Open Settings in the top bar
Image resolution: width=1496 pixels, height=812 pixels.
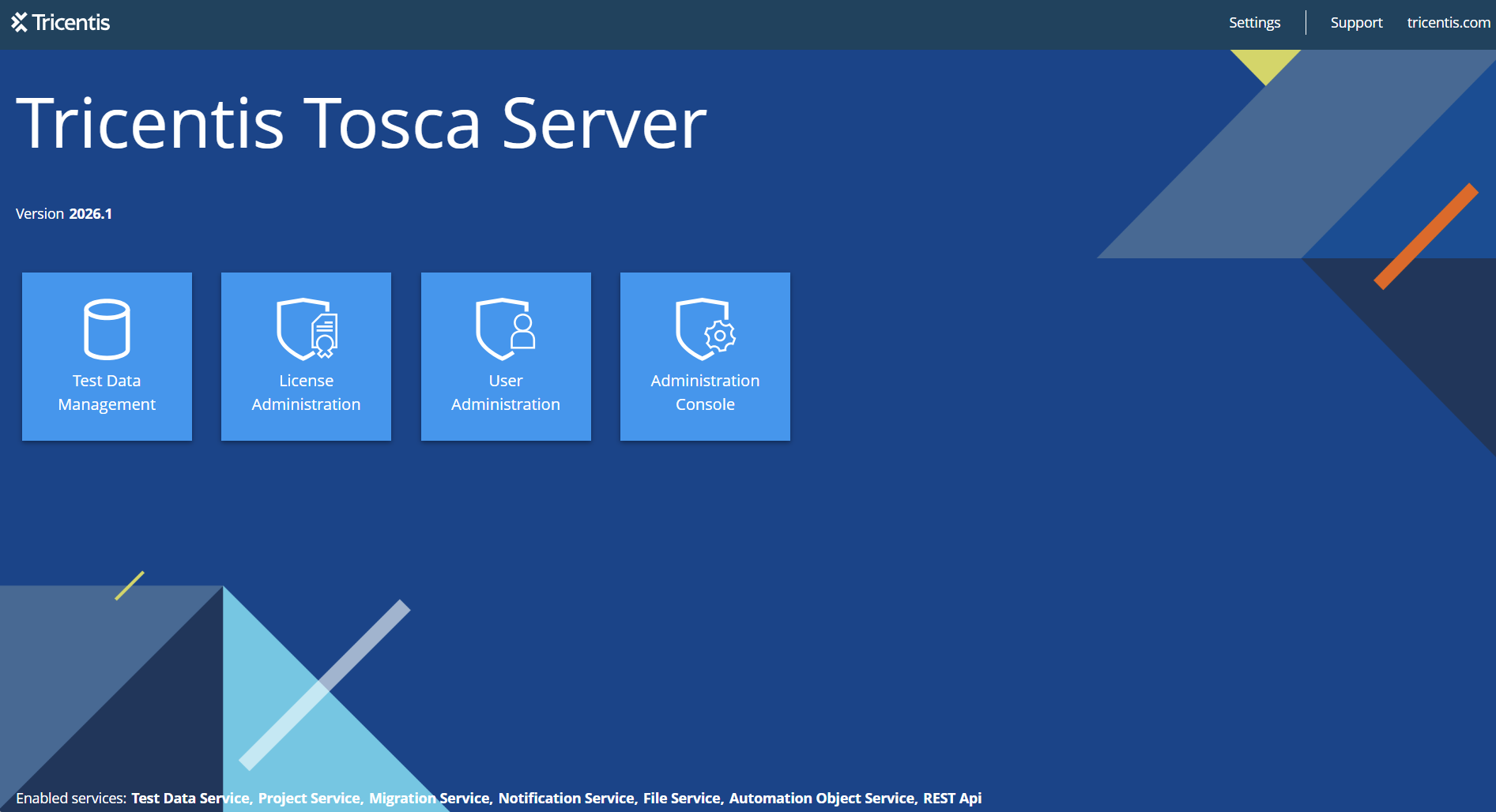pyautogui.click(x=1254, y=23)
